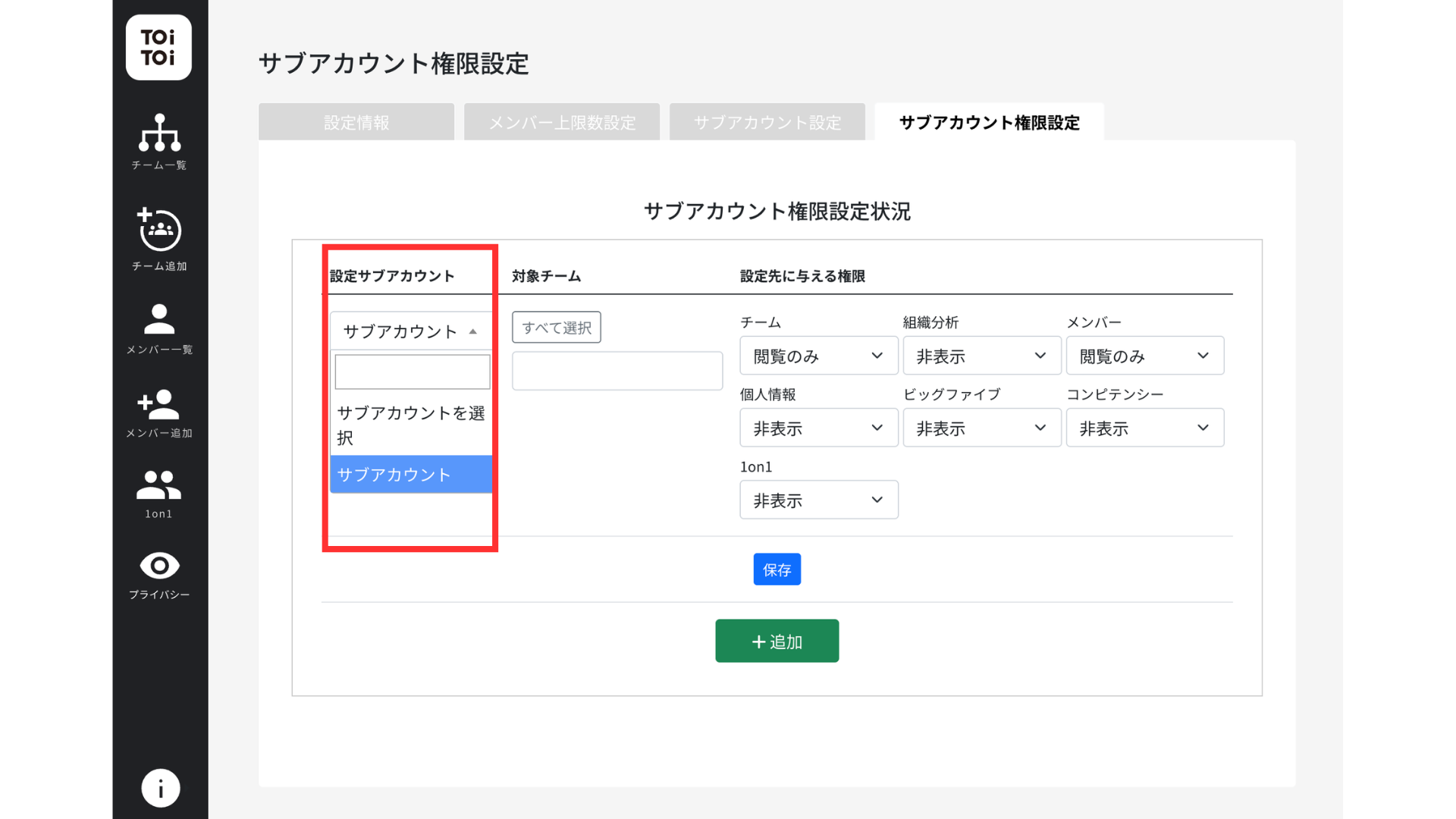Select the サブアカウント権限設定 tab
Image resolution: width=1456 pixels, height=819 pixels.
[990, 122]
